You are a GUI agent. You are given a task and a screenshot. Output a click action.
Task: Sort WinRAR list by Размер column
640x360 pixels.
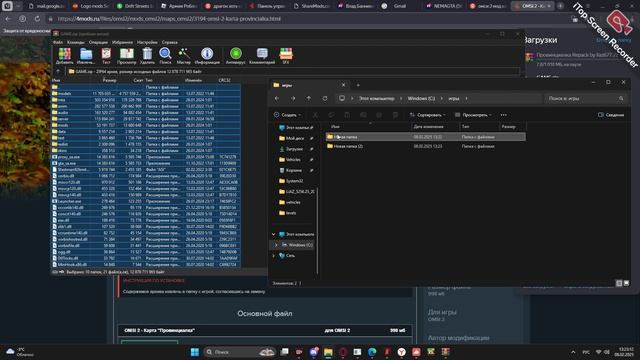point(109,80)
